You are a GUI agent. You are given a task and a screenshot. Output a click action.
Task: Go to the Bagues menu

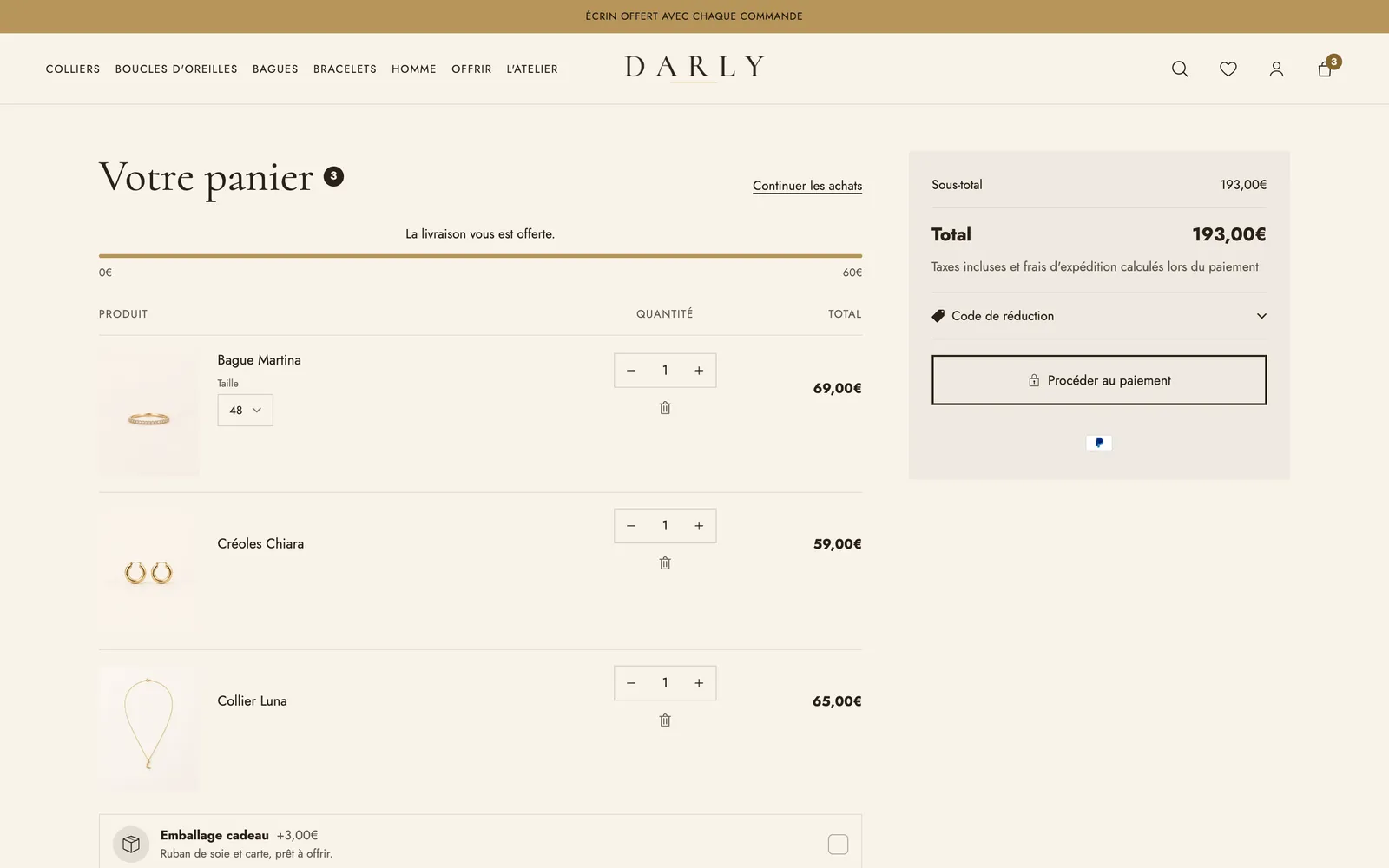pyautogui.click(x=275, y=69)
